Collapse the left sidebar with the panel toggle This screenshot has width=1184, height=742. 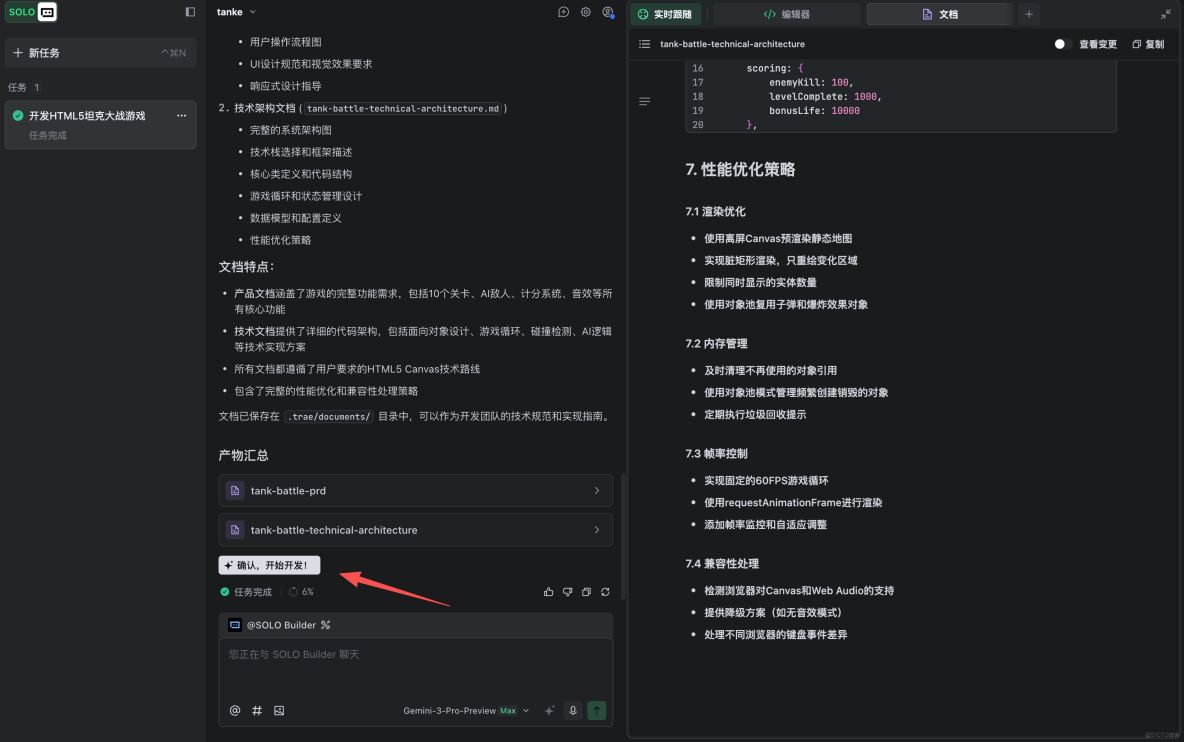[188, 11]
